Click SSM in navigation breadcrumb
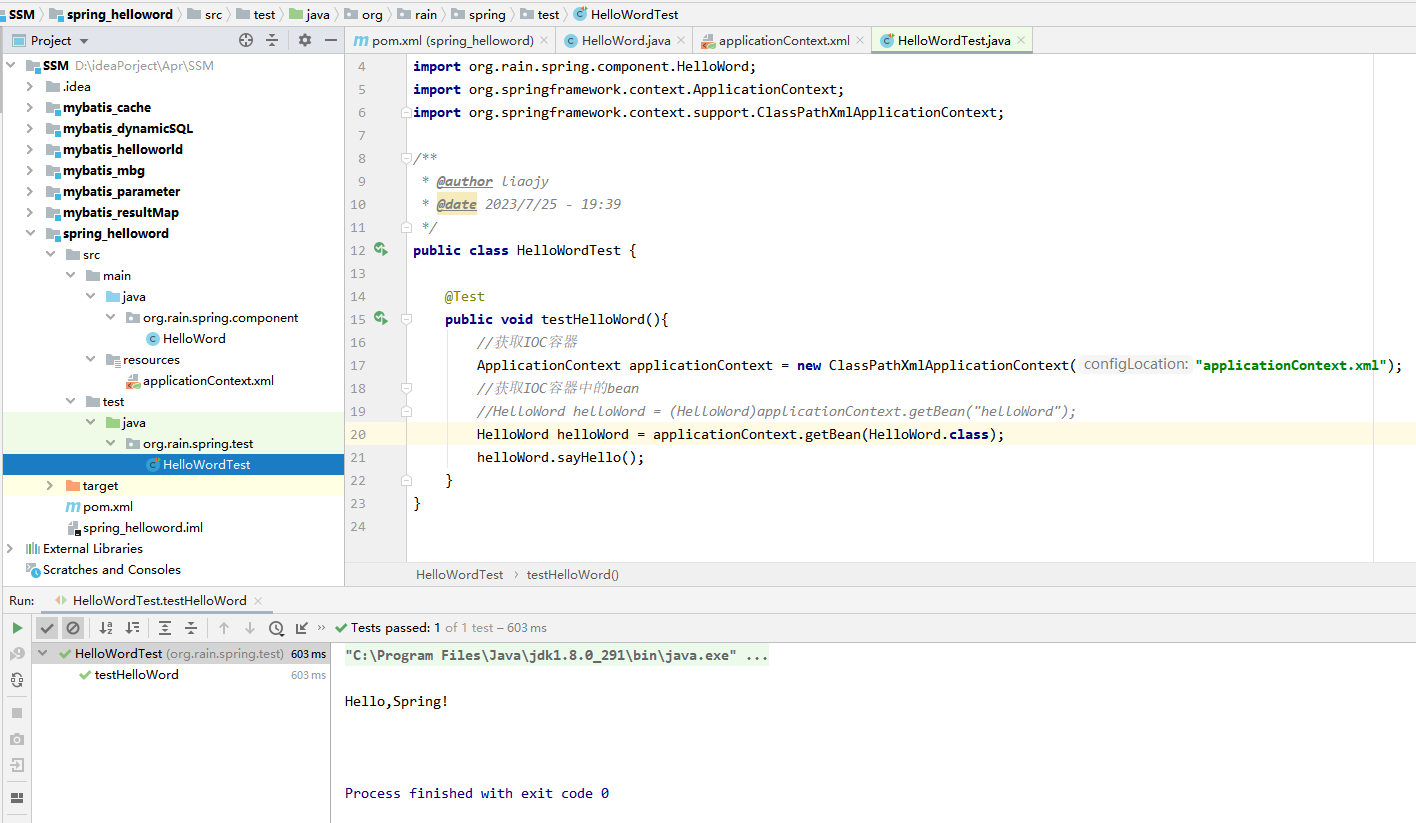Viewport: 1416px width, 823px height. click(22, 14)
